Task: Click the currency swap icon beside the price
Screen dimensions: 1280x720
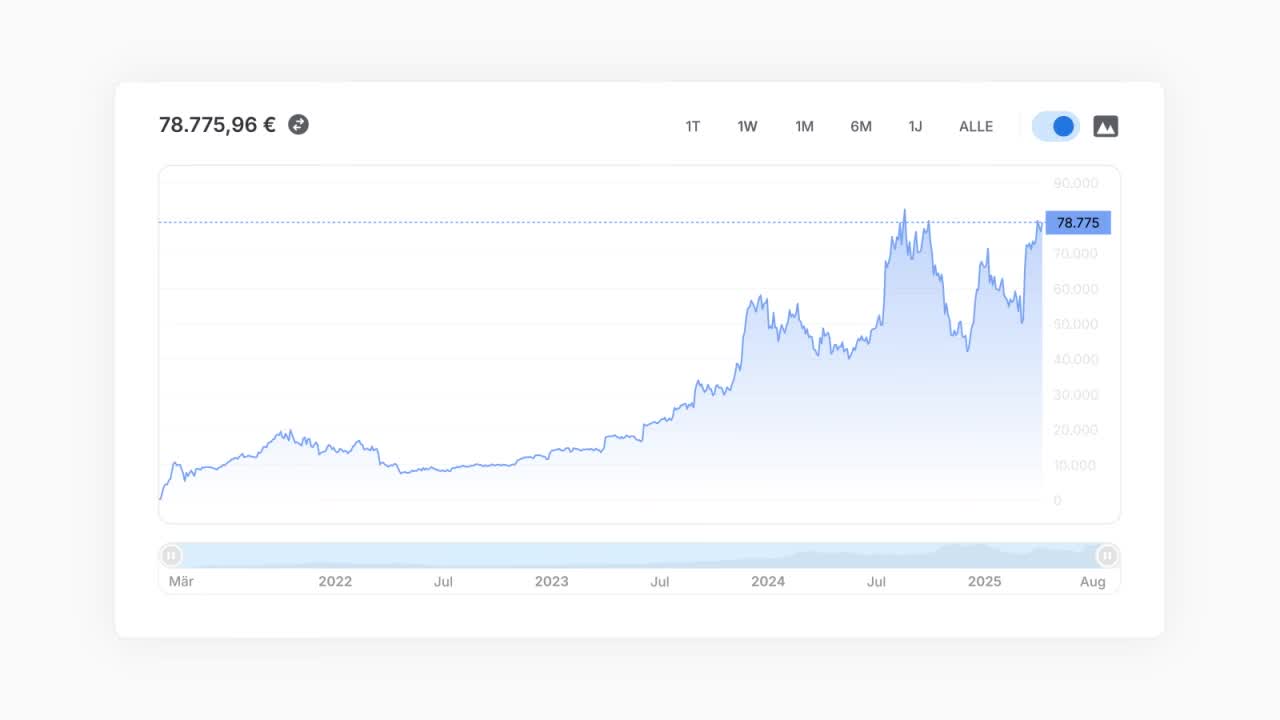Action: (x=298, y=124)
